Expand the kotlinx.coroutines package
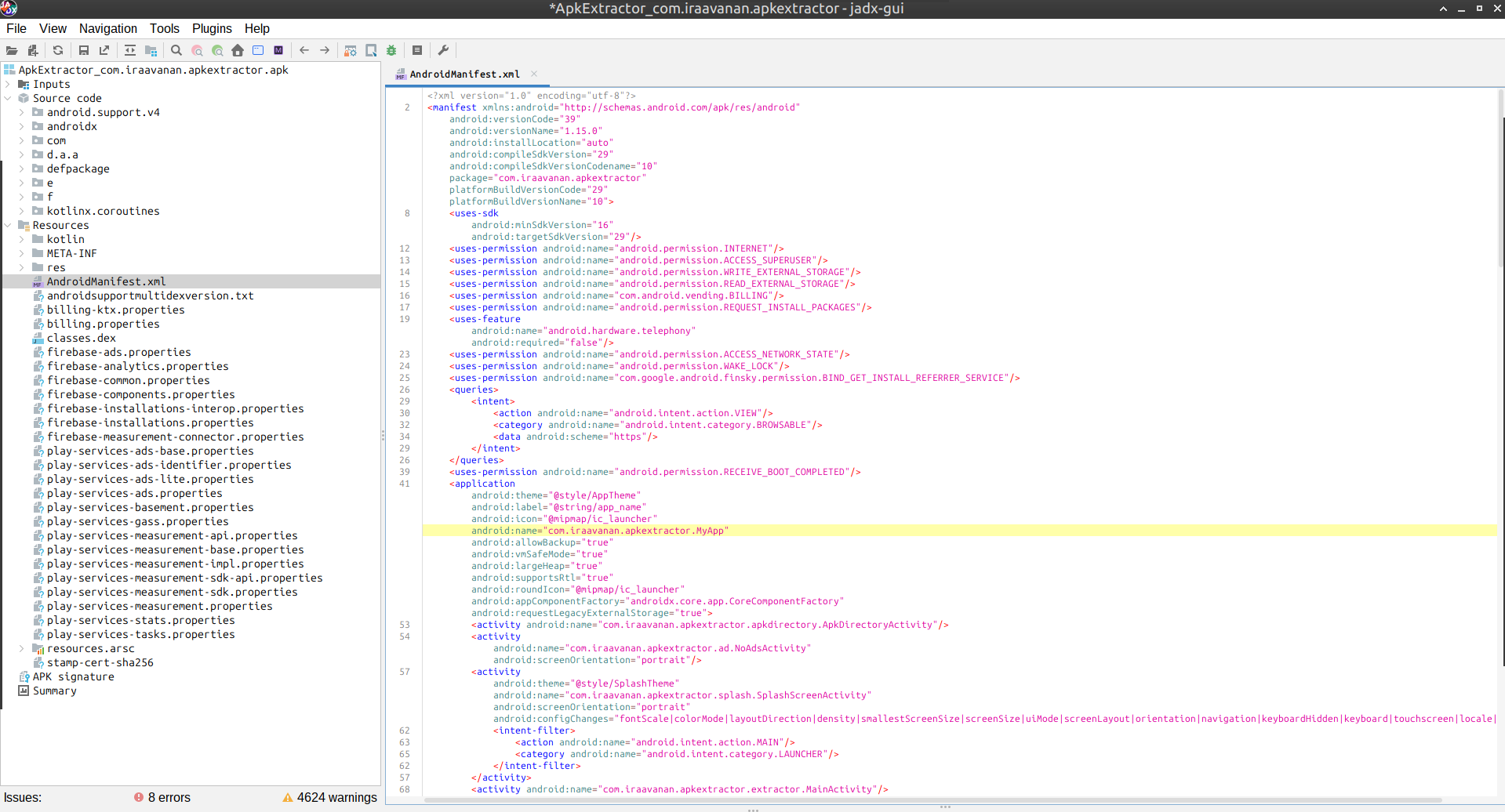This screenshot has width=1505, height=812. (x=21, y=211)
